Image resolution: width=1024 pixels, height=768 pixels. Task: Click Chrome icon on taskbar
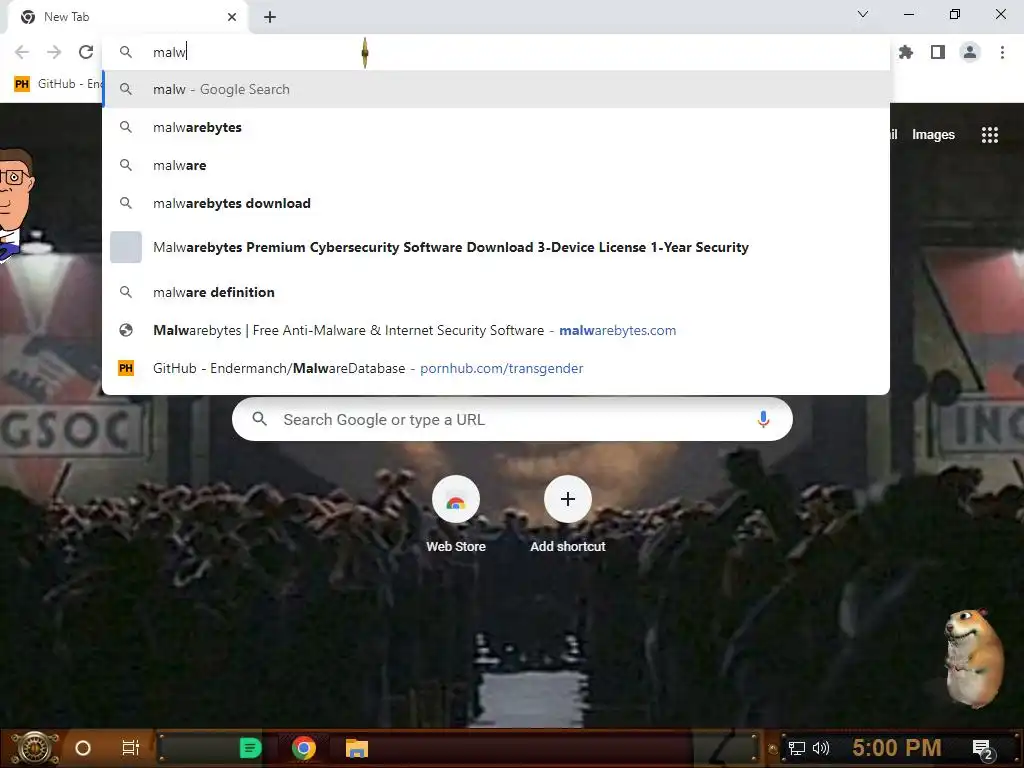pos(304,748)
